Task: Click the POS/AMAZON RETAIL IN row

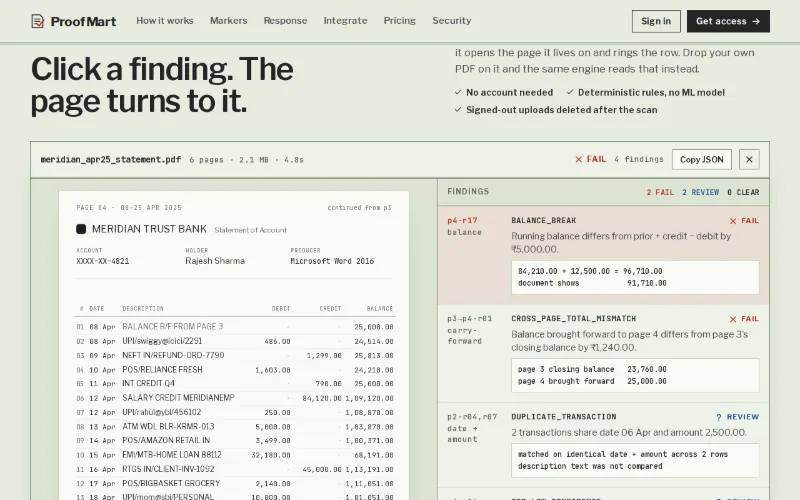Action: [235, 441]
